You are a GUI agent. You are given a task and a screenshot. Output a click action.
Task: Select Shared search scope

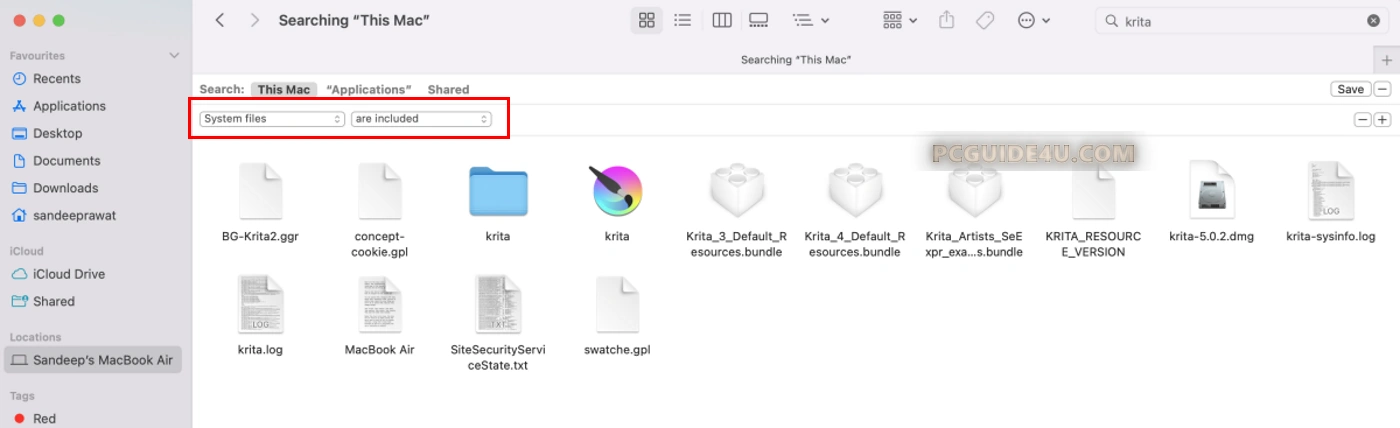point(448,90)
